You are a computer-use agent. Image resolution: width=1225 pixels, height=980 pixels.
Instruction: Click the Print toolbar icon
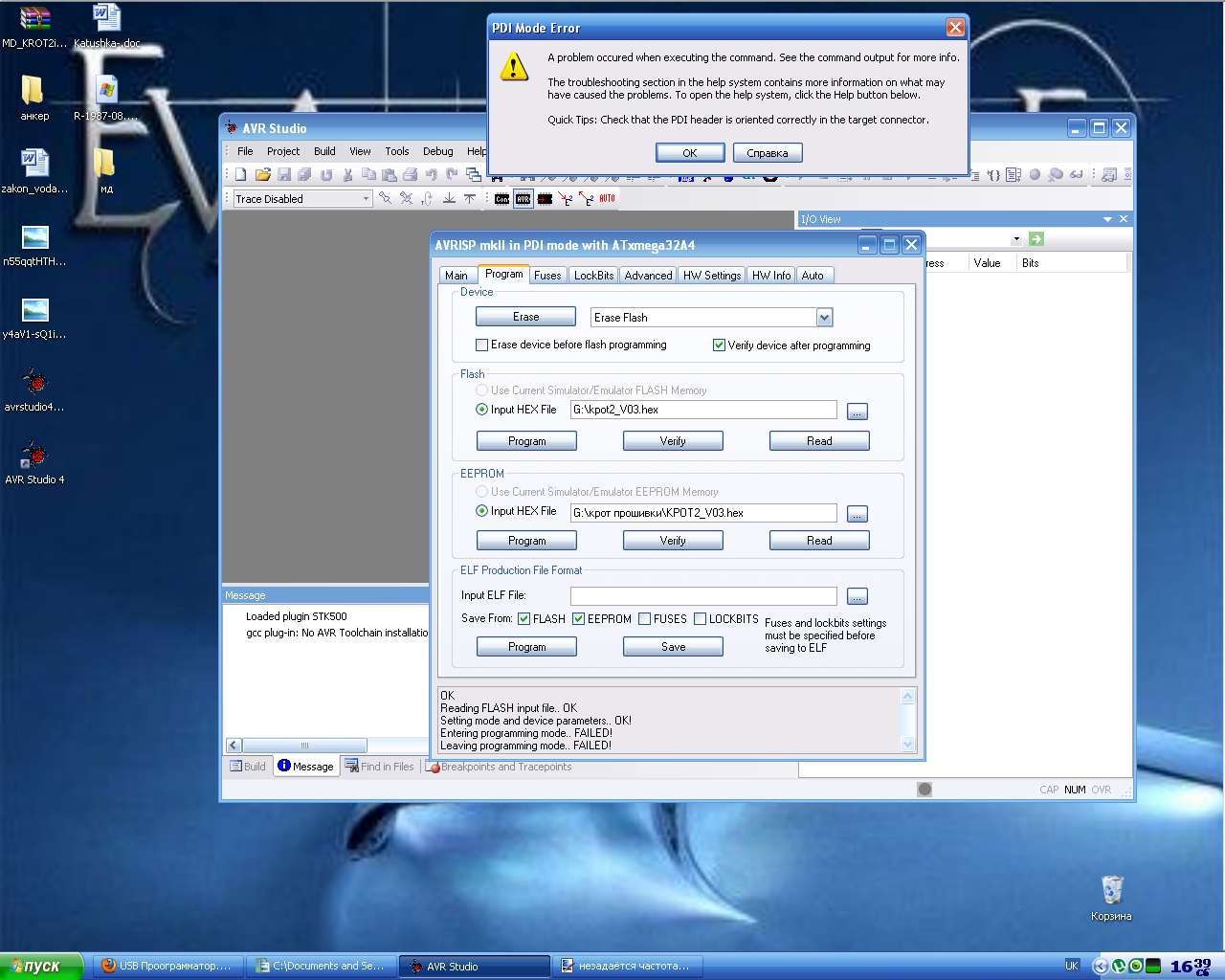point(410,174)
